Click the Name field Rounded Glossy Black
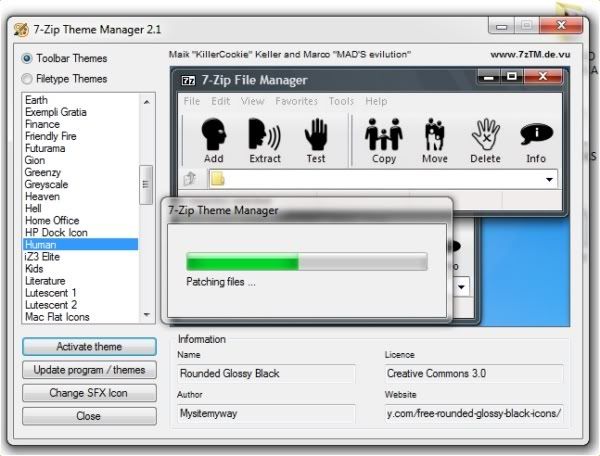This screenshot has width=600, height=456. [266, 373]
